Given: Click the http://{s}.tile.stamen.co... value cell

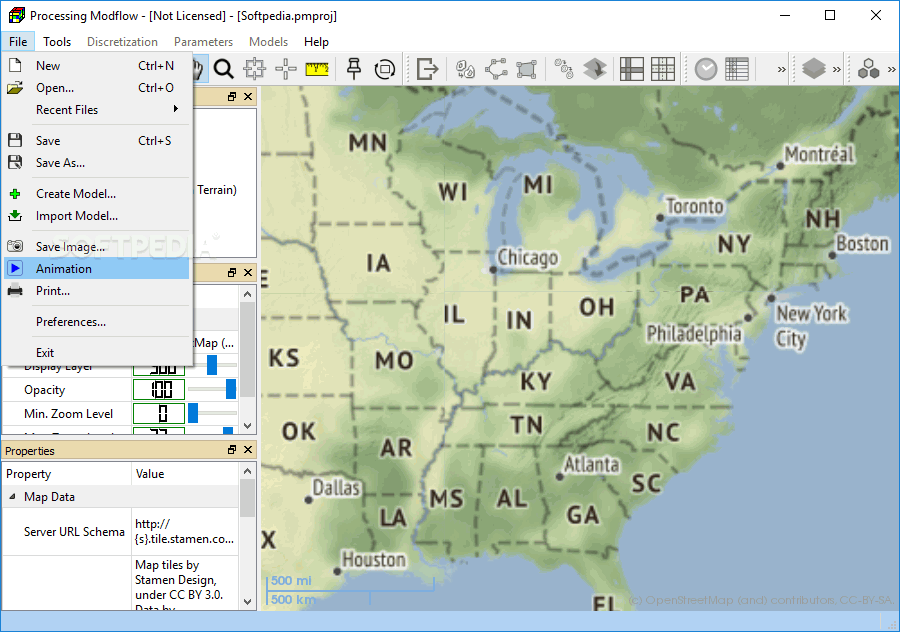Looking at the screenshot, I should pos(185,532).
